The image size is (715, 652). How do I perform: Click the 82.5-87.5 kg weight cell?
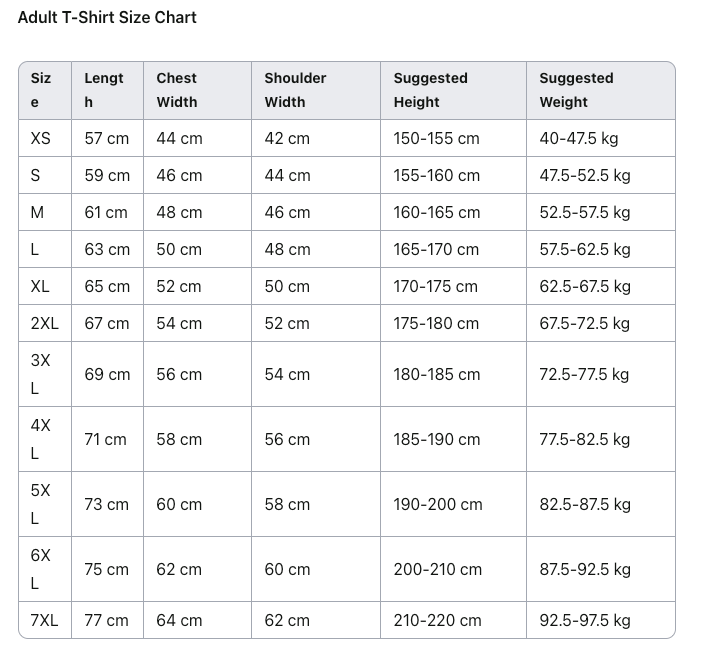click(585, 504)
